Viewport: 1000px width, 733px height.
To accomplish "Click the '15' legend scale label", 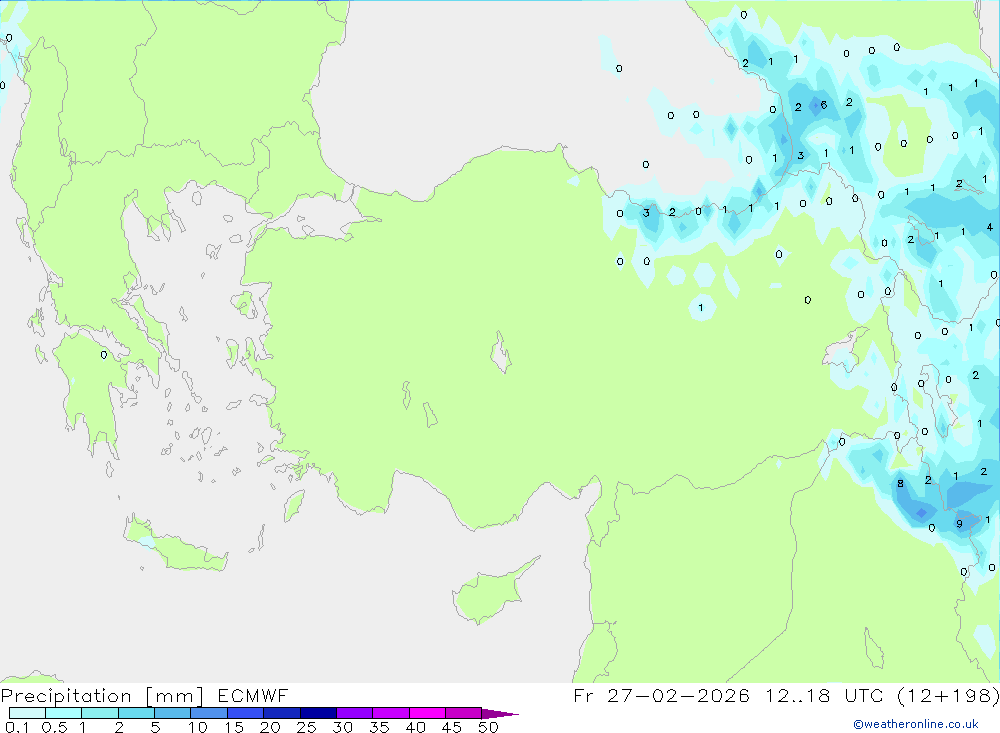I will (234, 727).
